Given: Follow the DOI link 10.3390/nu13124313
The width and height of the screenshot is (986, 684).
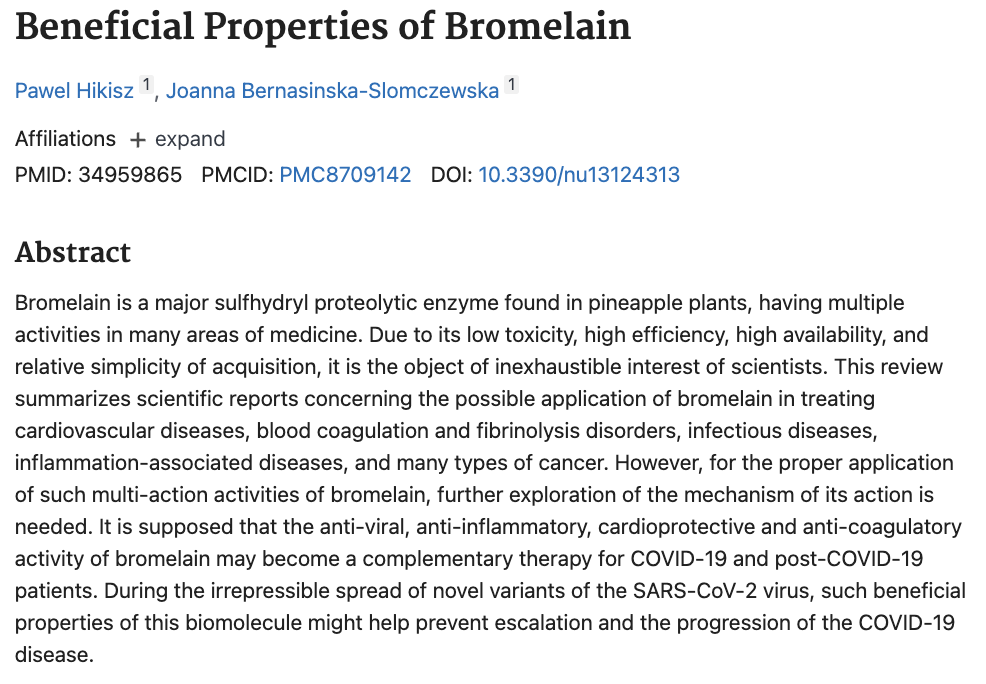Looking at the screenshot, I should click(579, 175).
